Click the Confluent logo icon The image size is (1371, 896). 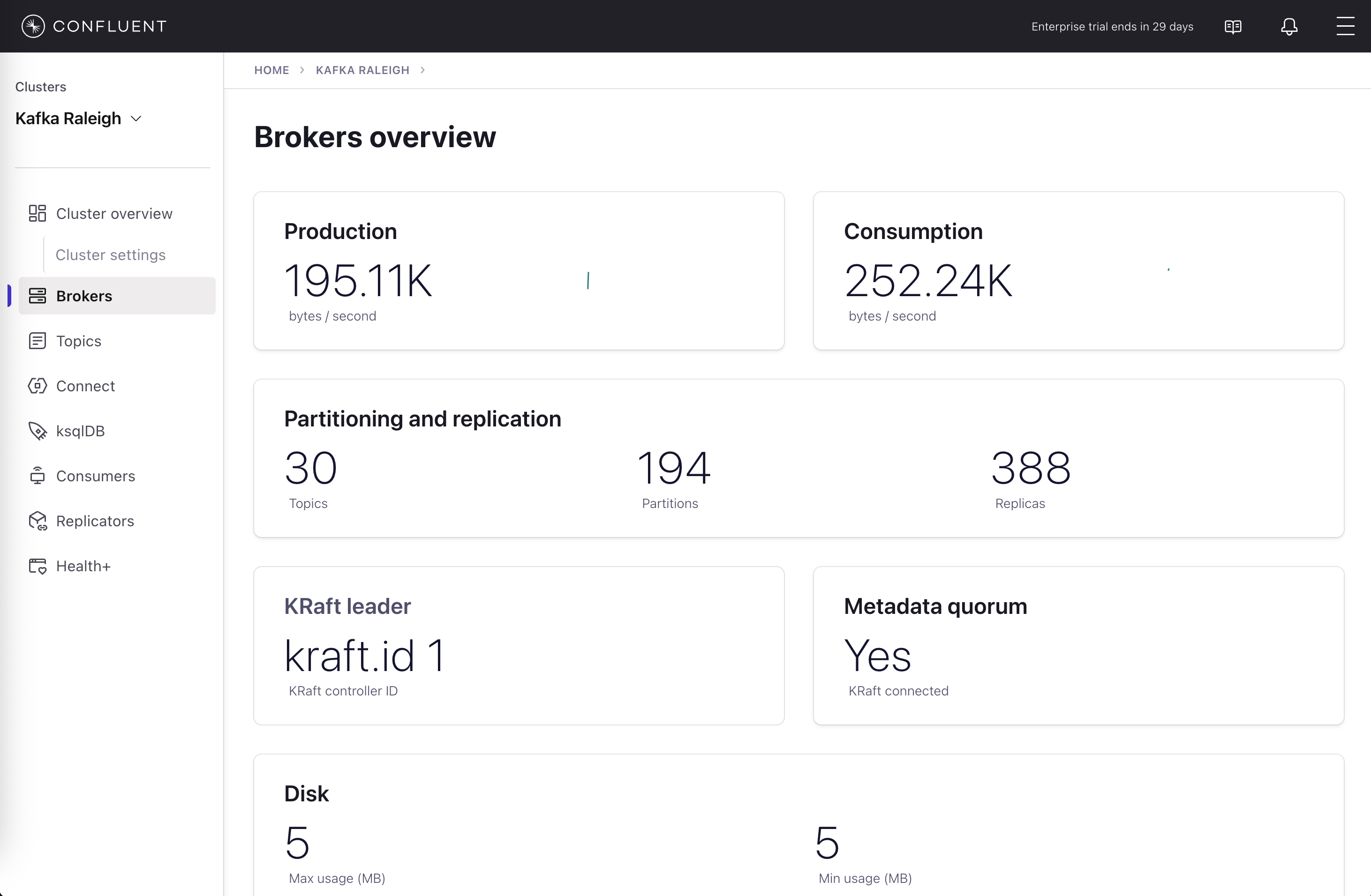pos(33,26)
